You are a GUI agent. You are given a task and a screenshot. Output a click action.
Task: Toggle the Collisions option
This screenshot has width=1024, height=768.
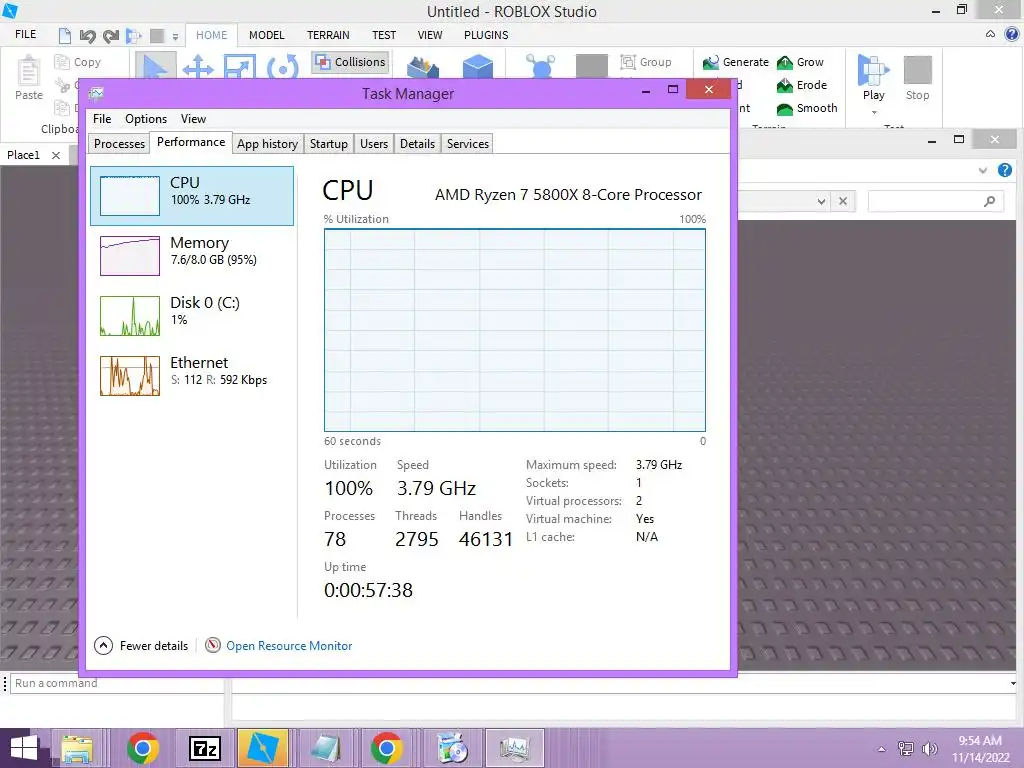click(x=350, y=62)
